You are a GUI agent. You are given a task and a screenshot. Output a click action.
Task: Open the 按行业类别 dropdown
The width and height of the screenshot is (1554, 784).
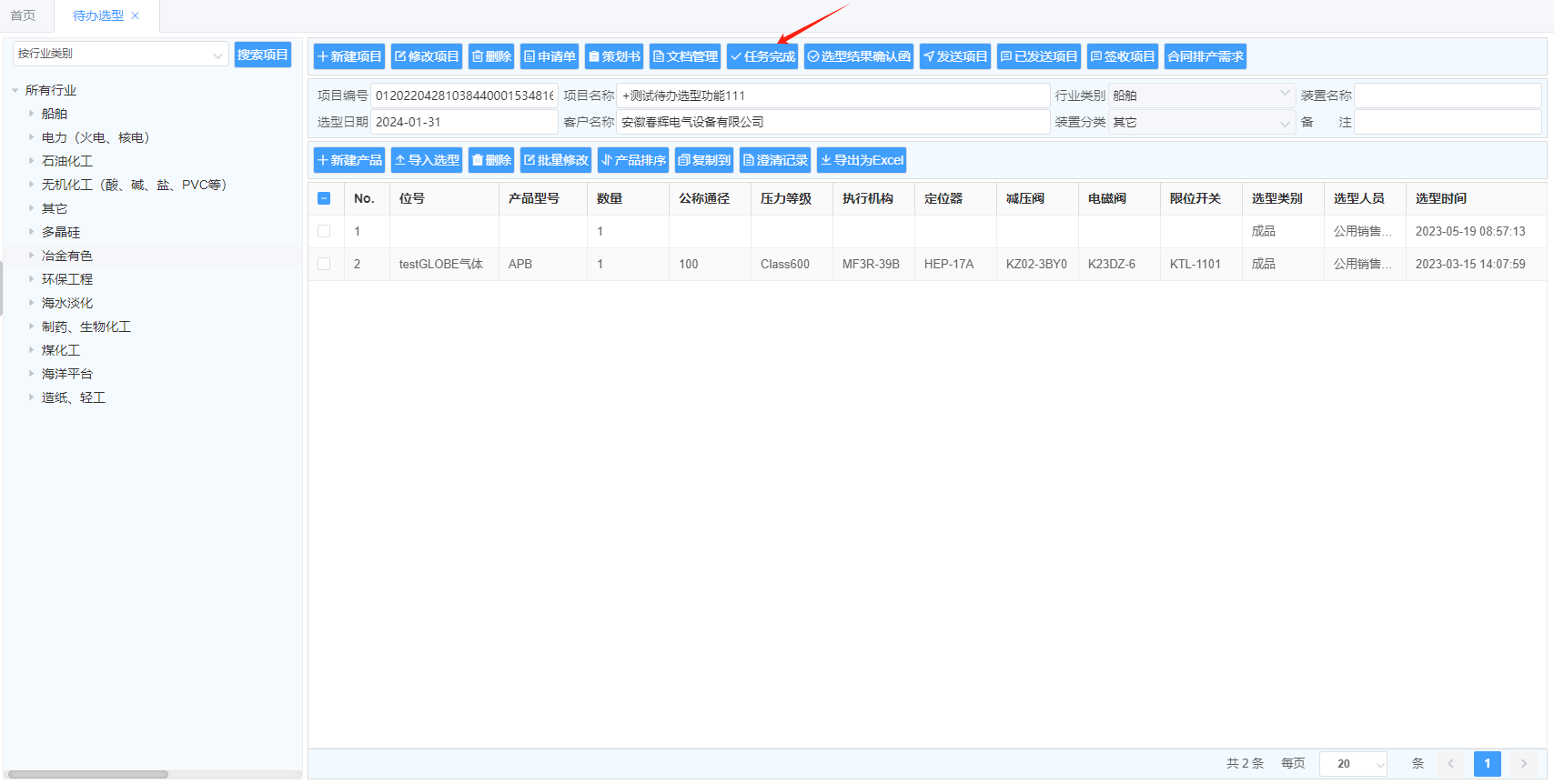pos(120,55)
